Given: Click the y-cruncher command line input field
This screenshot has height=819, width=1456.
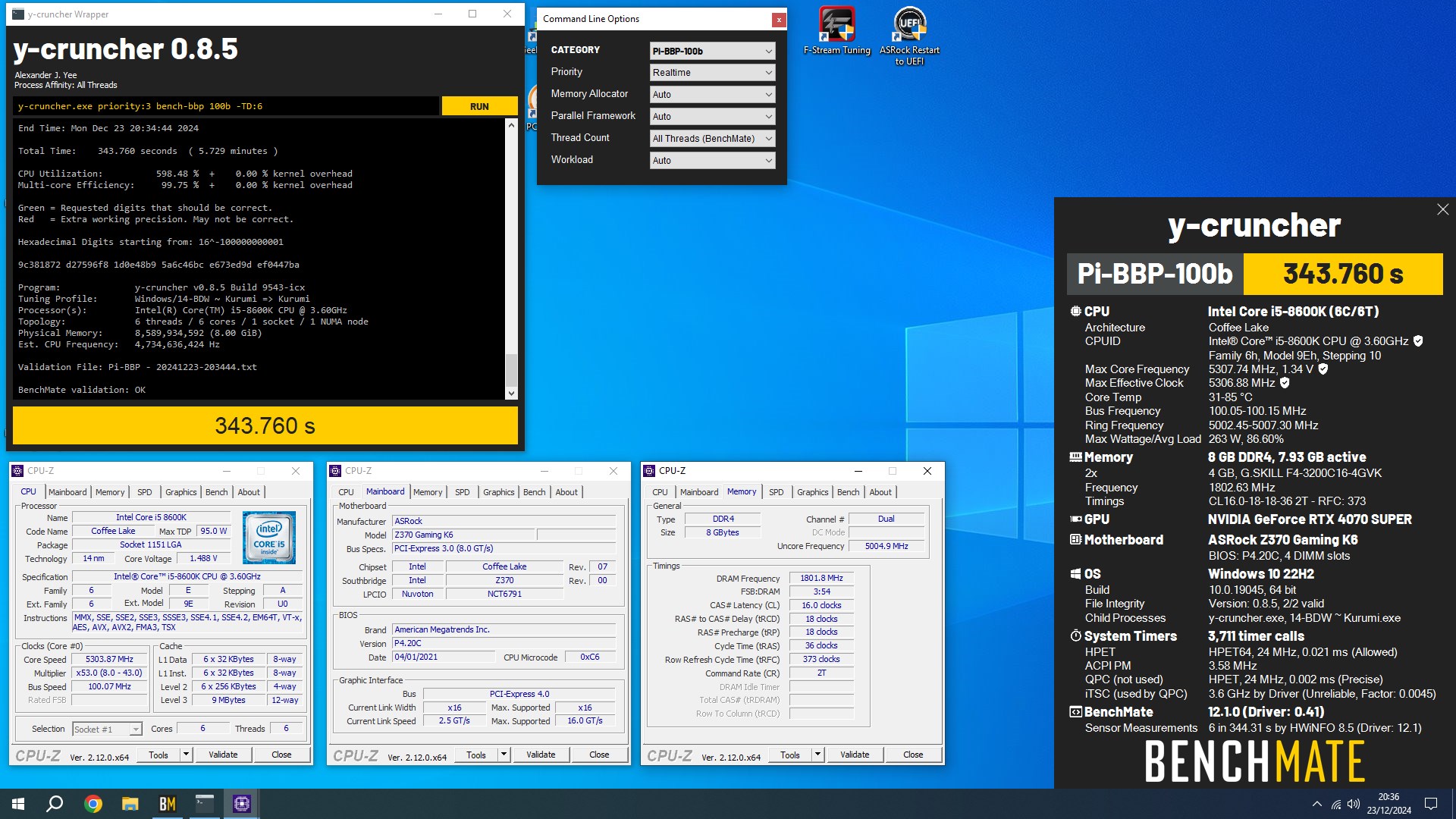Looking at the screenshot, I should coord(226,106).
